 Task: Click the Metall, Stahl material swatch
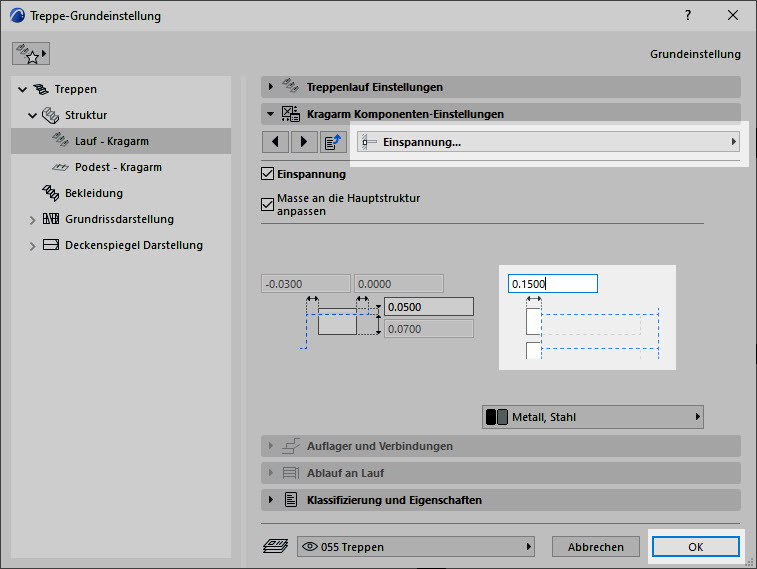pyautogui.click(x=496, y=417)
